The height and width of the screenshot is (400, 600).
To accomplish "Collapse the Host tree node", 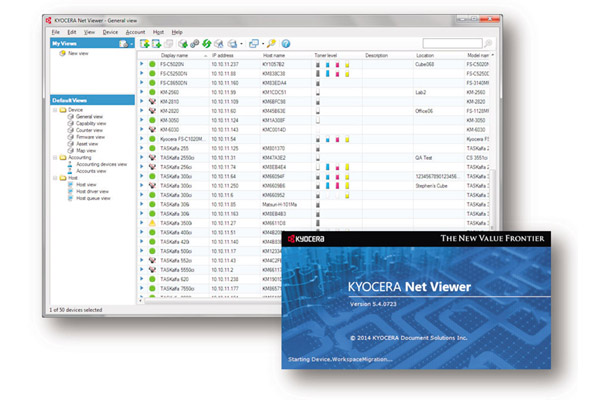I will 55,178.
